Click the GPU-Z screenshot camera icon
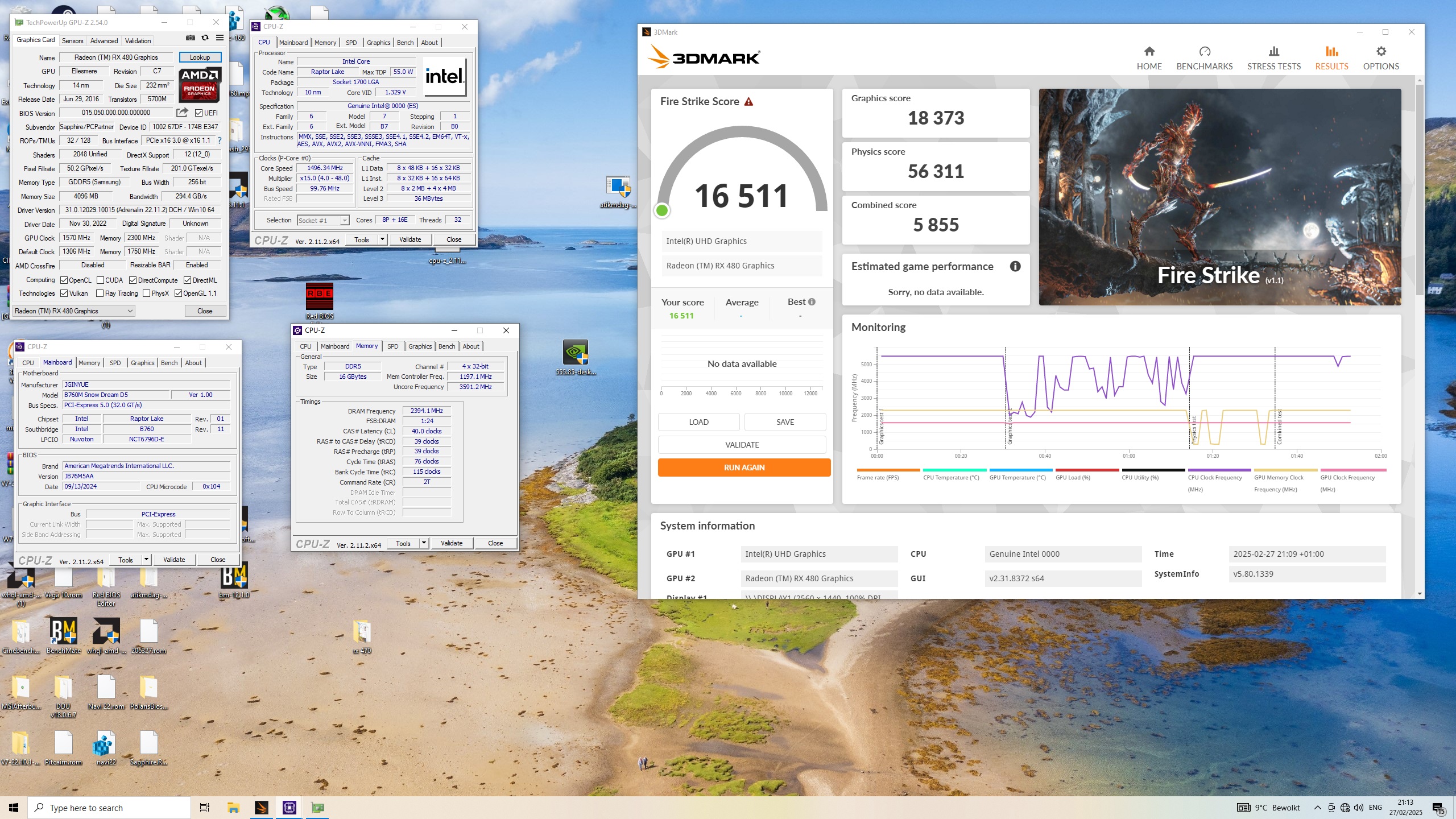The height and width of the screenshot is (819, 1456). pyautogui.click(x=191, y=38)
